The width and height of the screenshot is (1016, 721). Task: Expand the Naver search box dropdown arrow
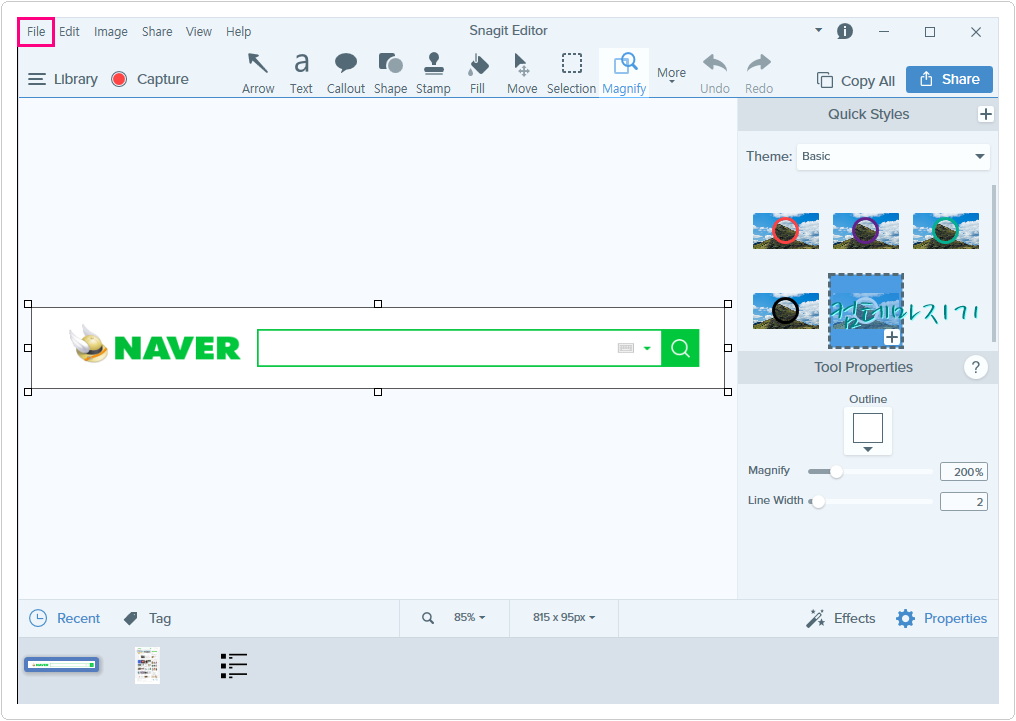pos(647,349)
